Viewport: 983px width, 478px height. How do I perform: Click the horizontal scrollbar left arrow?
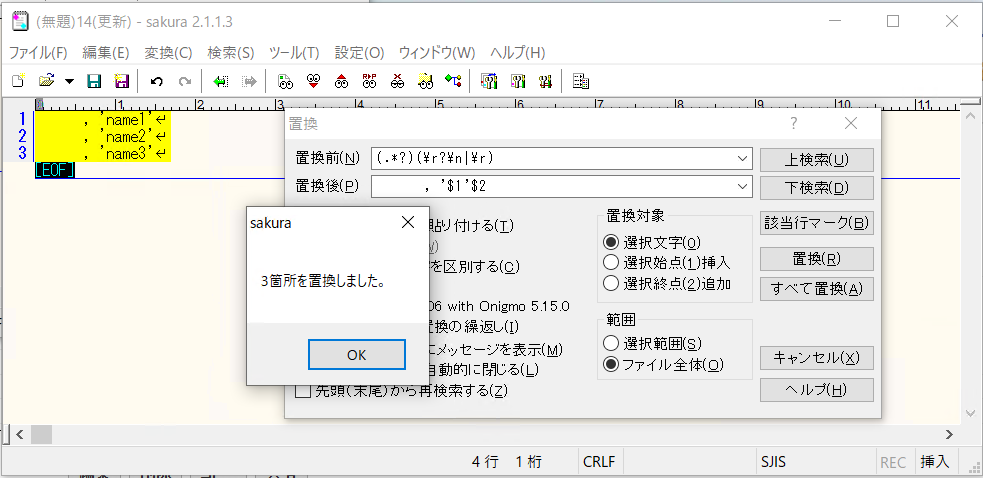(x=19, y=434)
